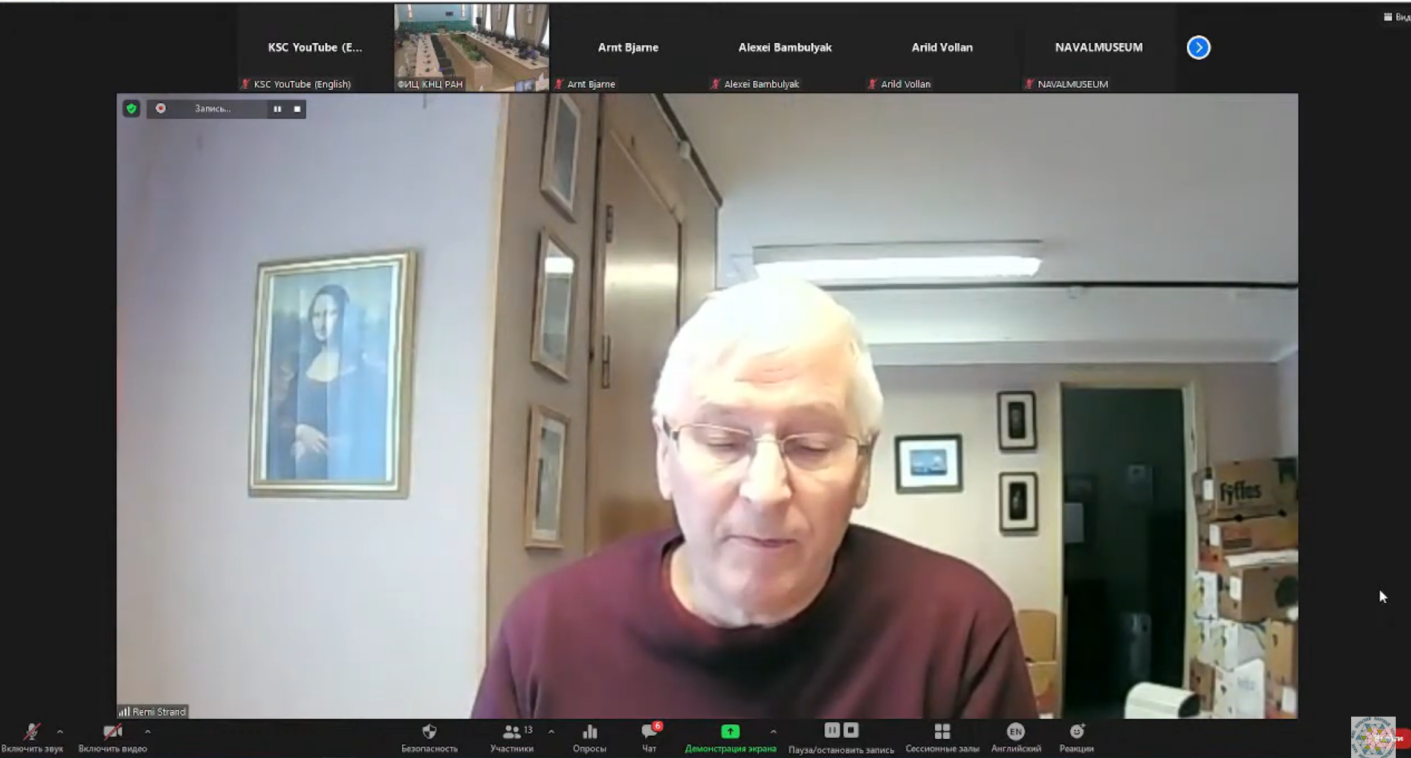Expand audio options arrow beside microphone
The width and height of the screenshot is (1411, 758).
(x=60, y=732)
